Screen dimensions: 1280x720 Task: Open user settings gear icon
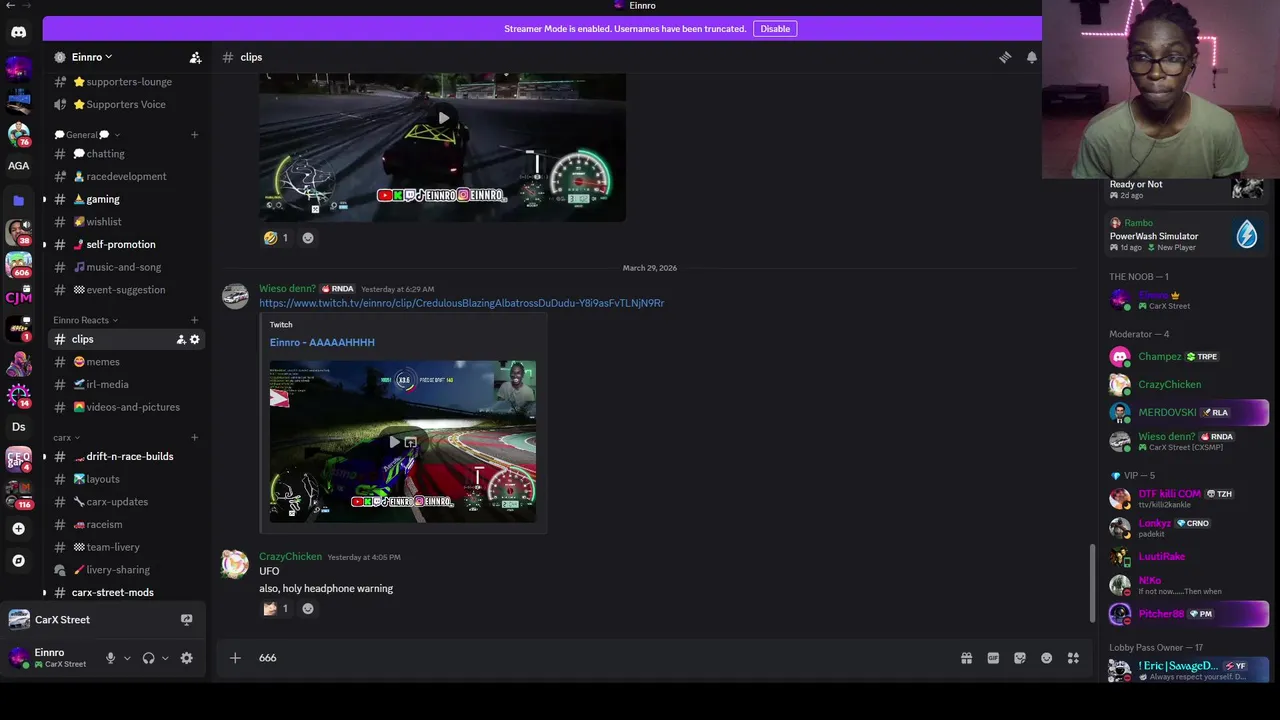(x=186, y=658)
